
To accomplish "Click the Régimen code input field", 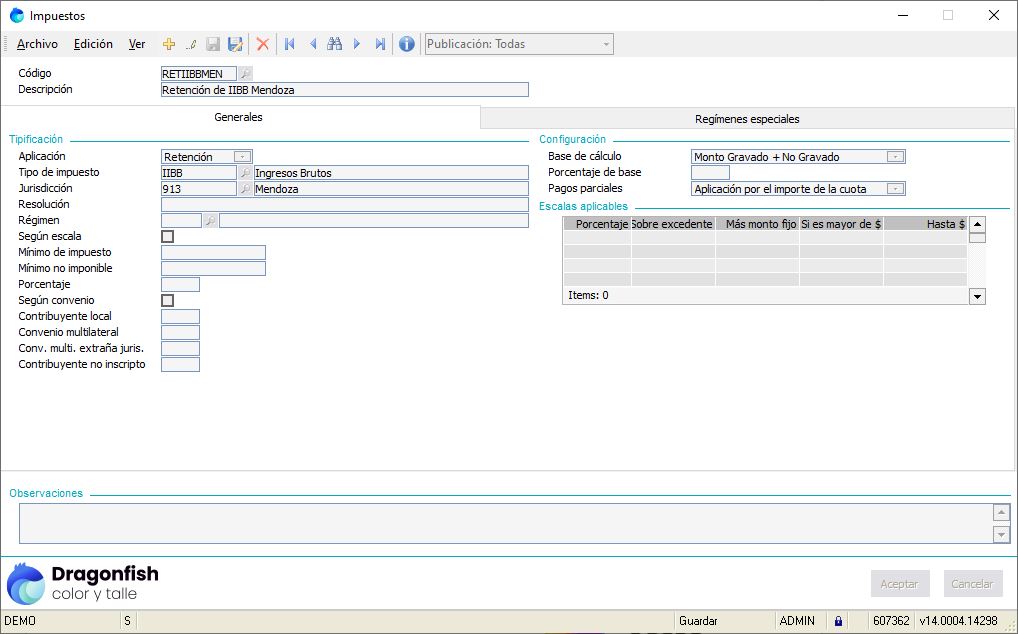I will click(x=181, y=221).
